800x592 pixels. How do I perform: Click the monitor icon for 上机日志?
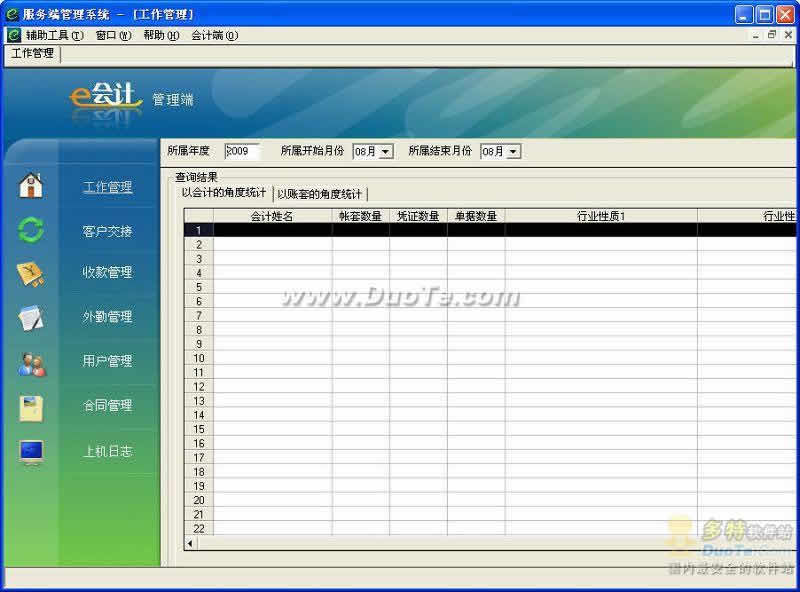(32, 453)
